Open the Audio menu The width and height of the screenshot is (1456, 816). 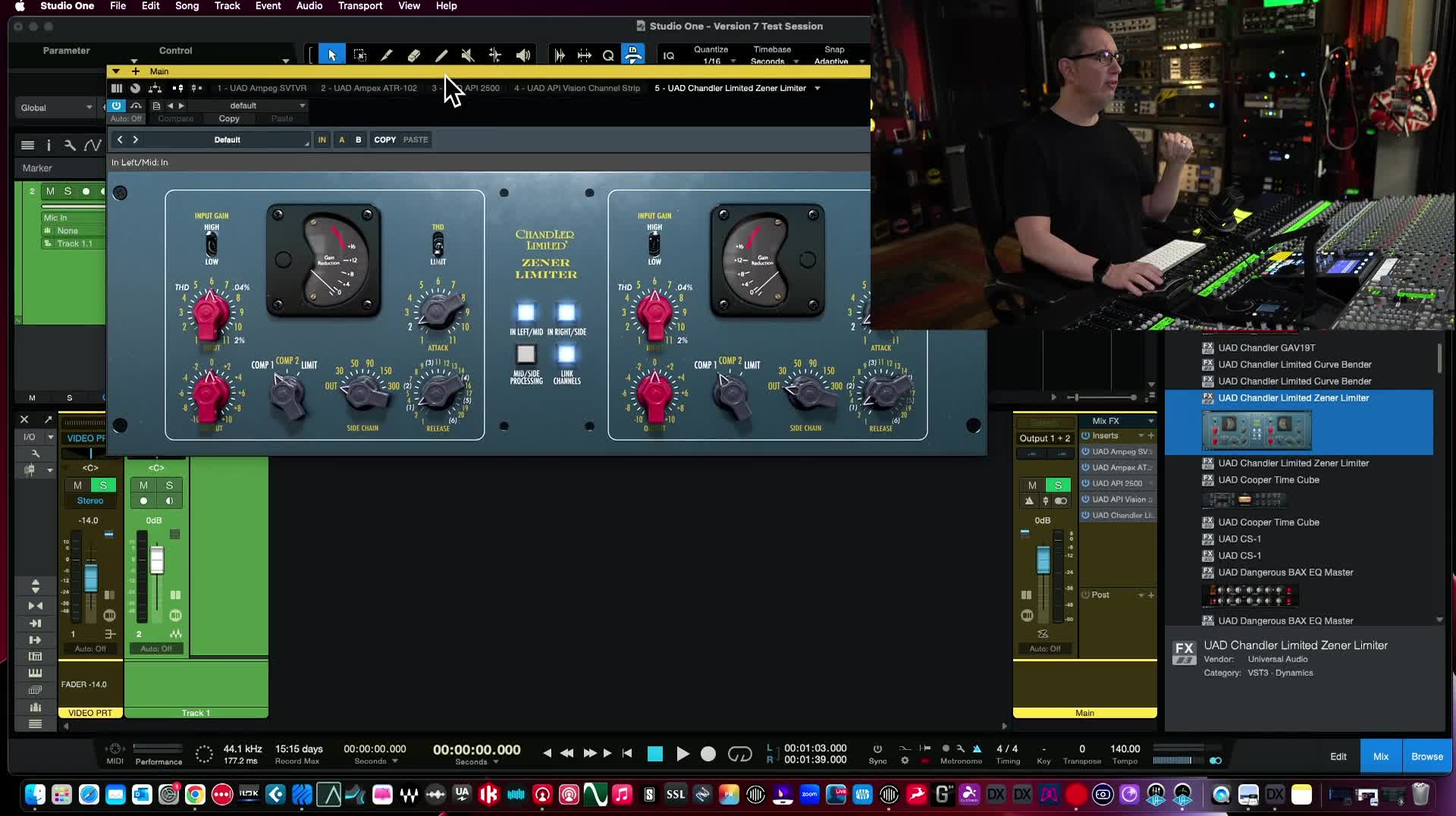[309, 6]
